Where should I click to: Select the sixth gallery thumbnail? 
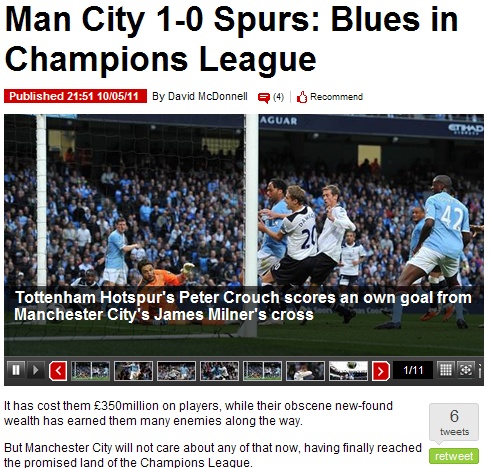click(x=305, y=371)
